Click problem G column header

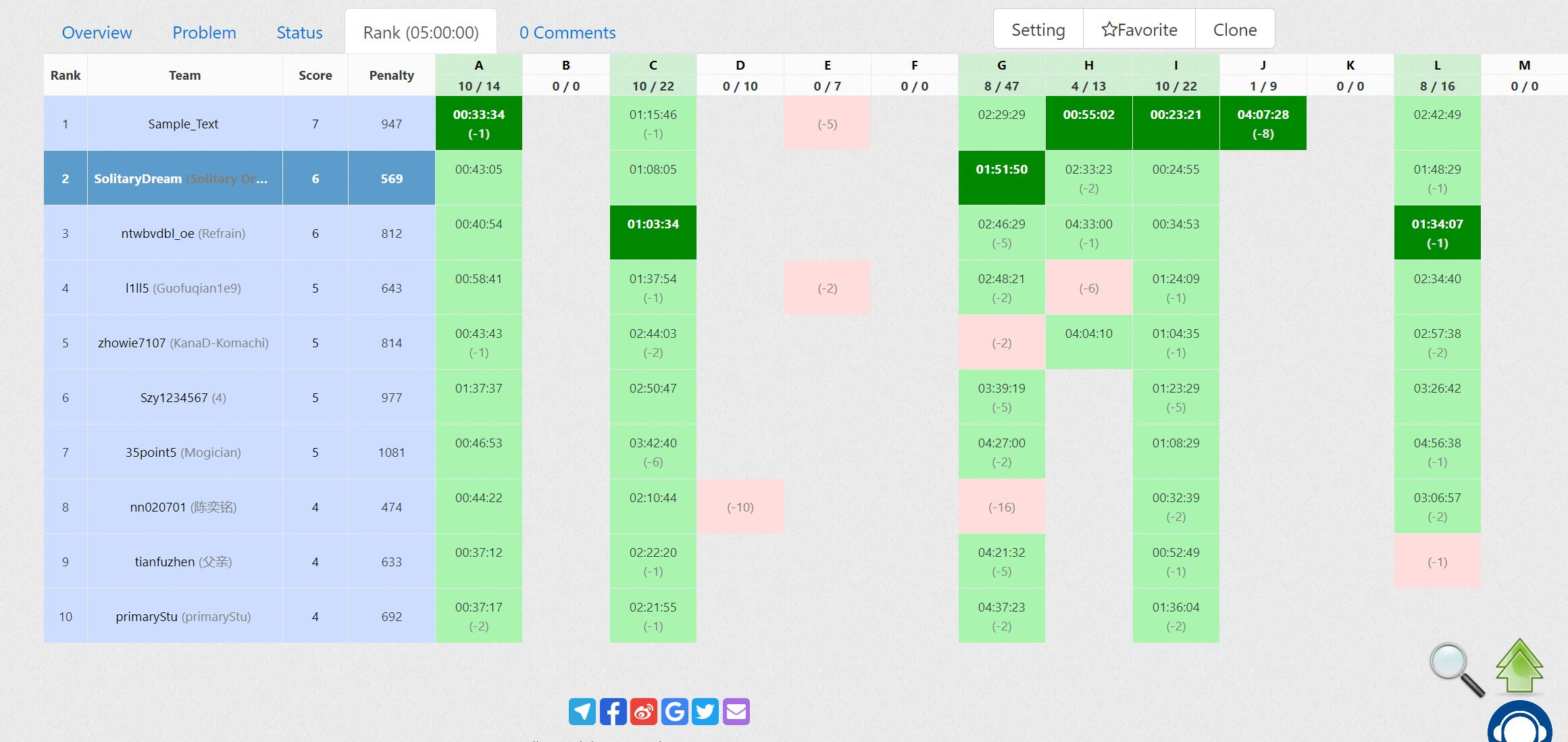[1001, 66]
